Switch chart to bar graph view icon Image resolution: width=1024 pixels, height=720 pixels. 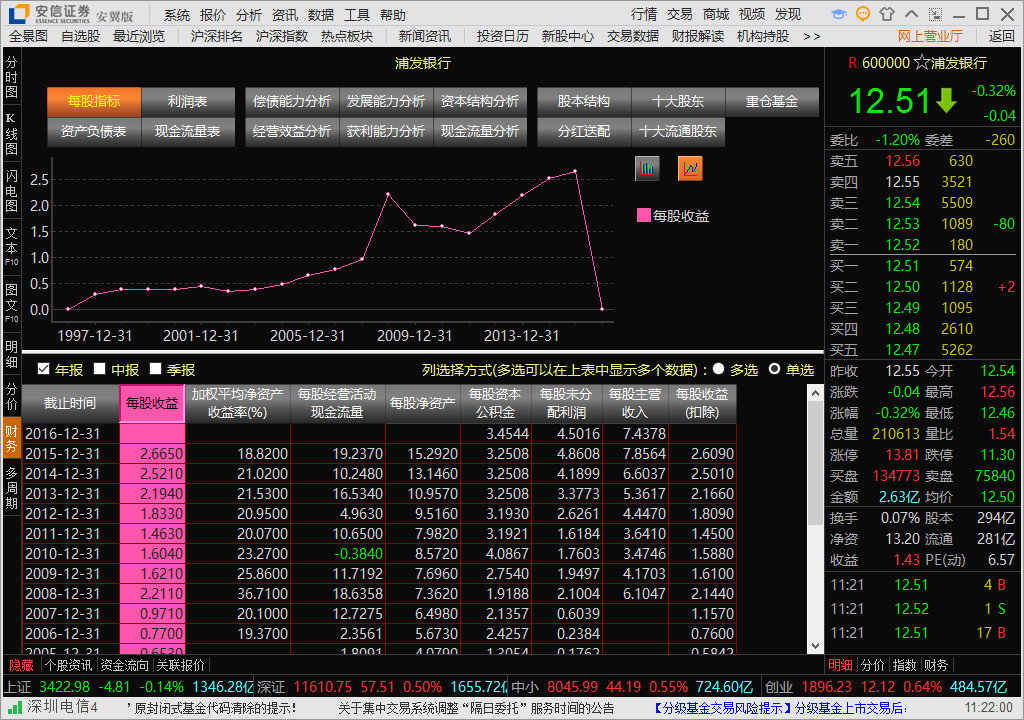[x=647, y=169]
